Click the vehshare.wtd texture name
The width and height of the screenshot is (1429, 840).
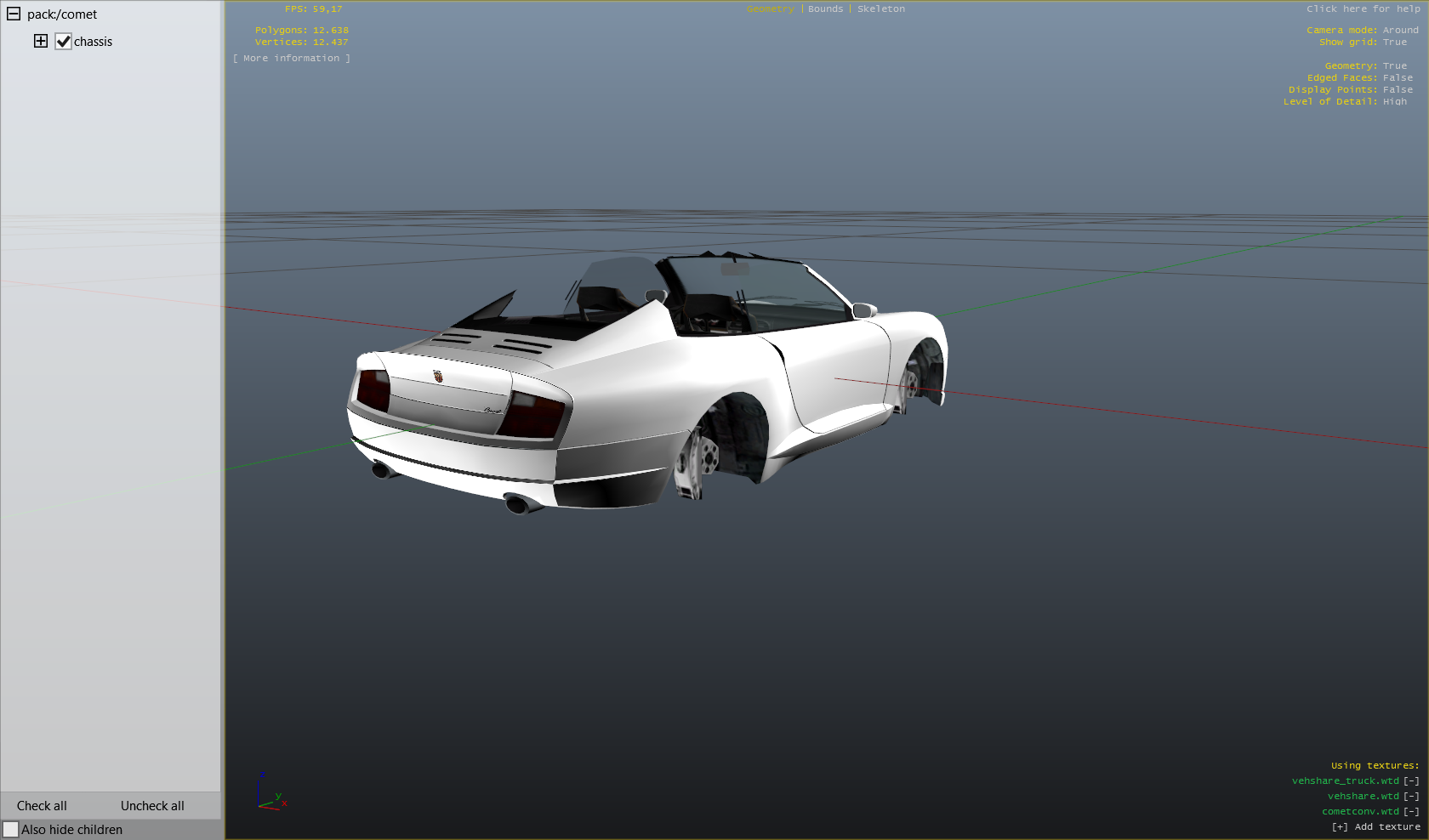pyautogui.click(x=1363, y=796)
